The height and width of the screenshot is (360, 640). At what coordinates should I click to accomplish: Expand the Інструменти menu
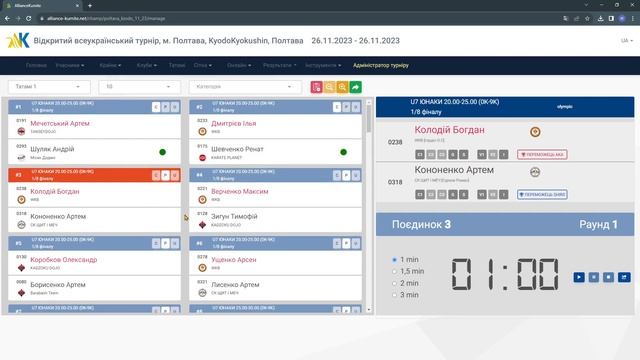323,65
